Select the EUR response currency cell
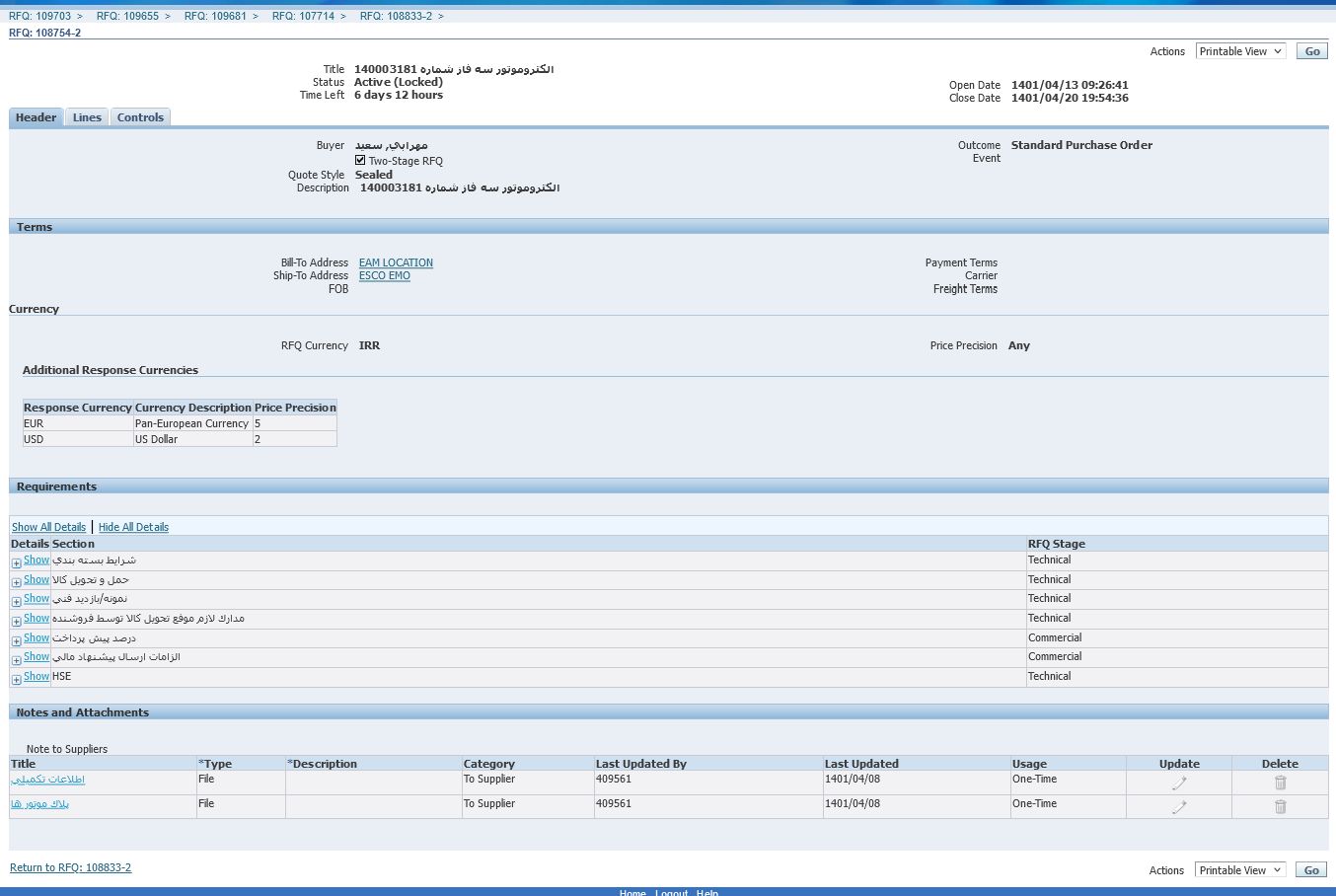The width and height of the screenshot is (1336, 896). tap(78, 423)
